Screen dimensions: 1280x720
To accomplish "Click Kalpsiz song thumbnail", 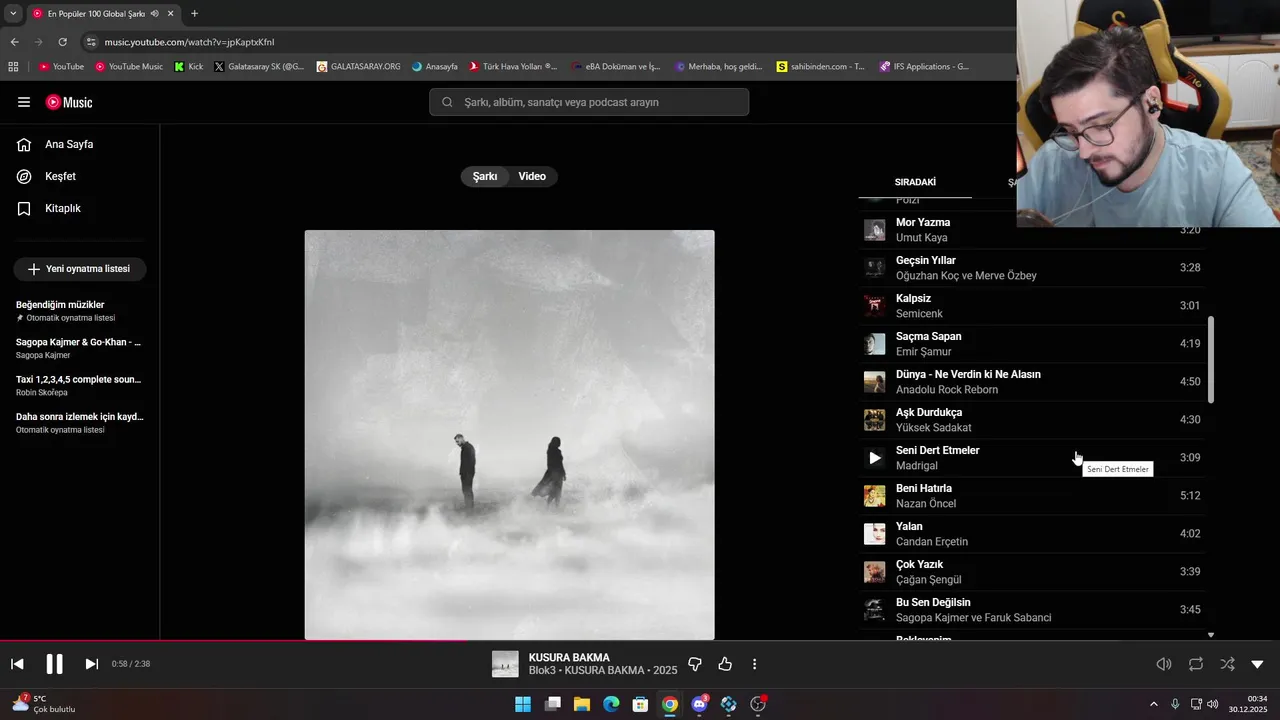I will 875,306.
